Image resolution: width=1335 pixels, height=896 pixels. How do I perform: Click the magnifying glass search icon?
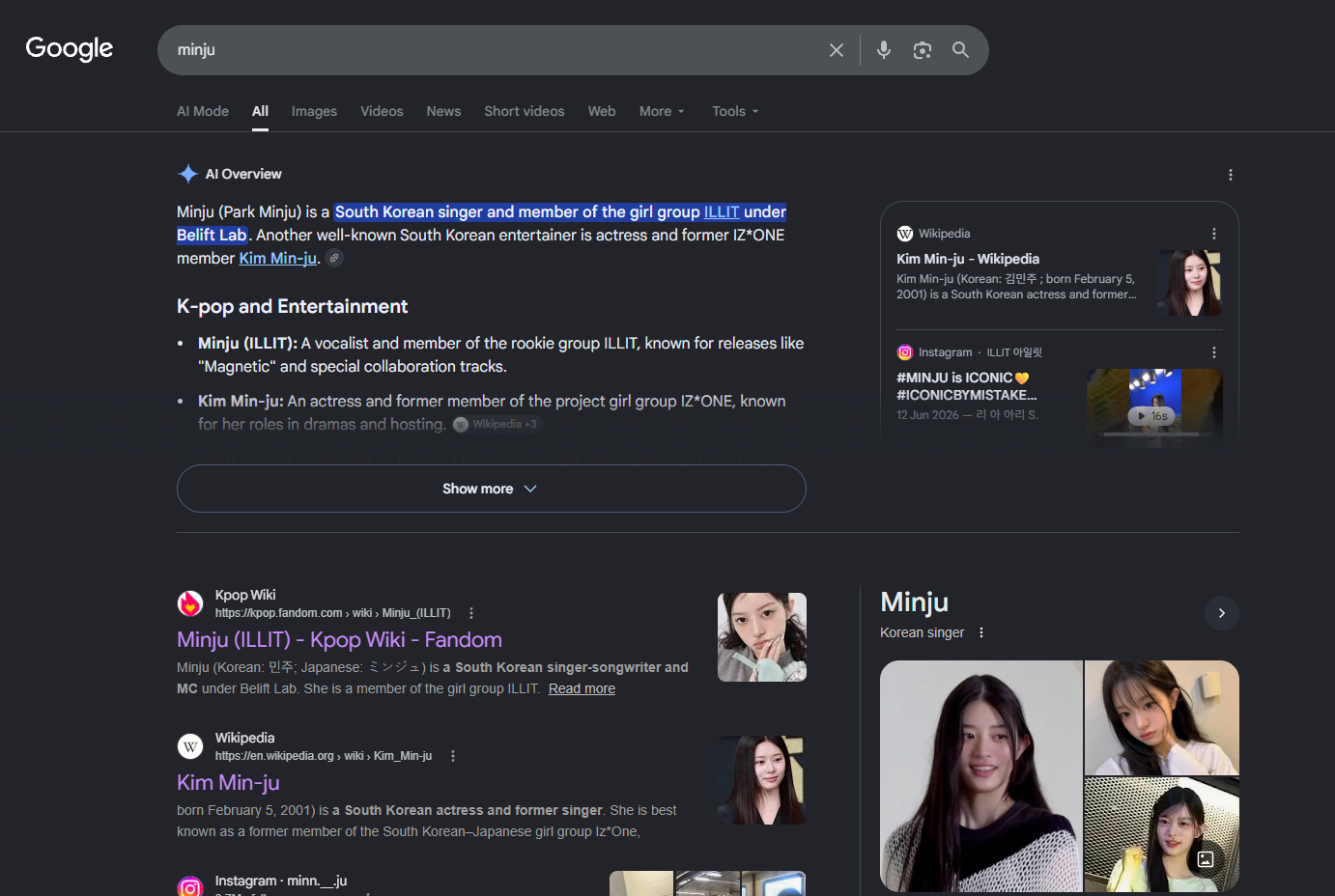click(x=960, y=50)
